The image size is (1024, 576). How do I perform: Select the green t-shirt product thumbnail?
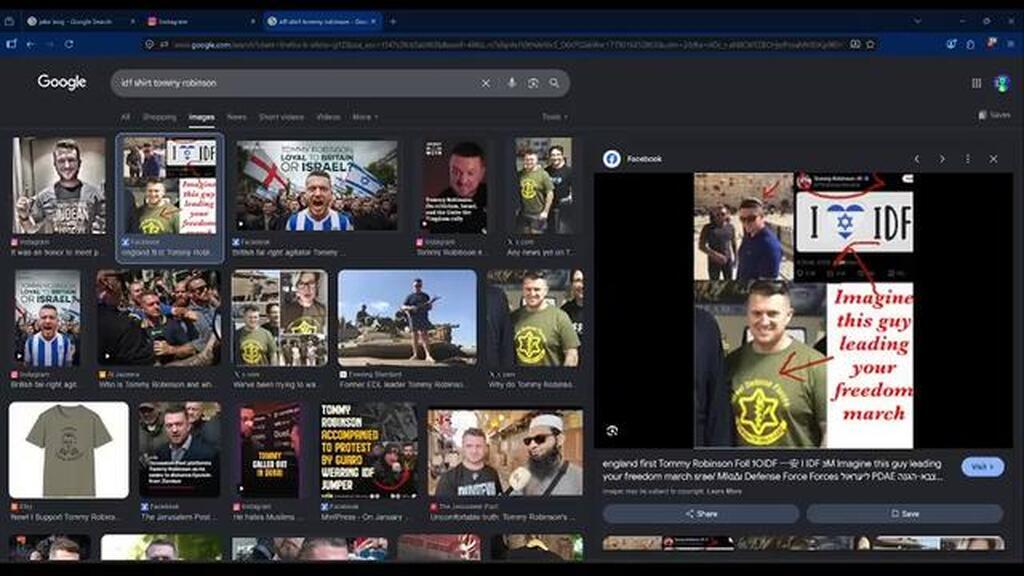pos(69,451)
